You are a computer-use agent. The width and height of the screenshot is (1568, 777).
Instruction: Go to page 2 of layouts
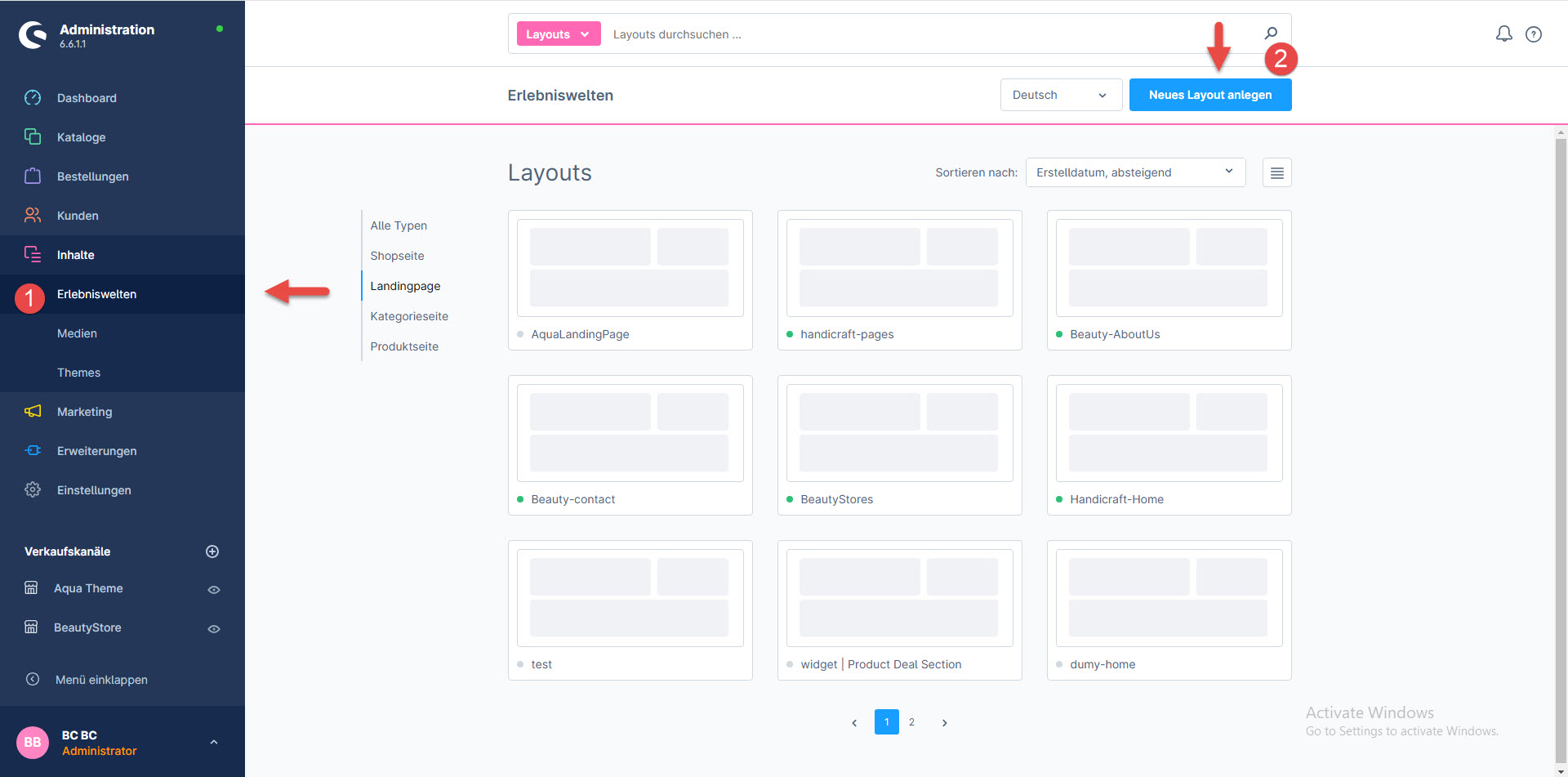click(911, 722)
